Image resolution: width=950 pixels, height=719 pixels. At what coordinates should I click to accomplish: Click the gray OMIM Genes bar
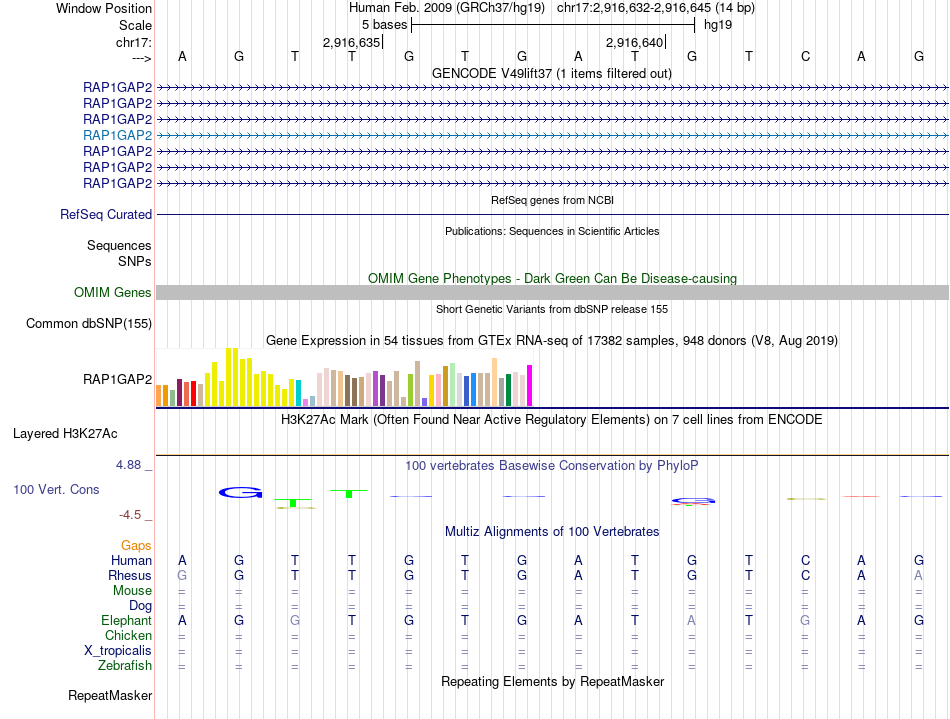pyautogui.click(x=552, y=293)
